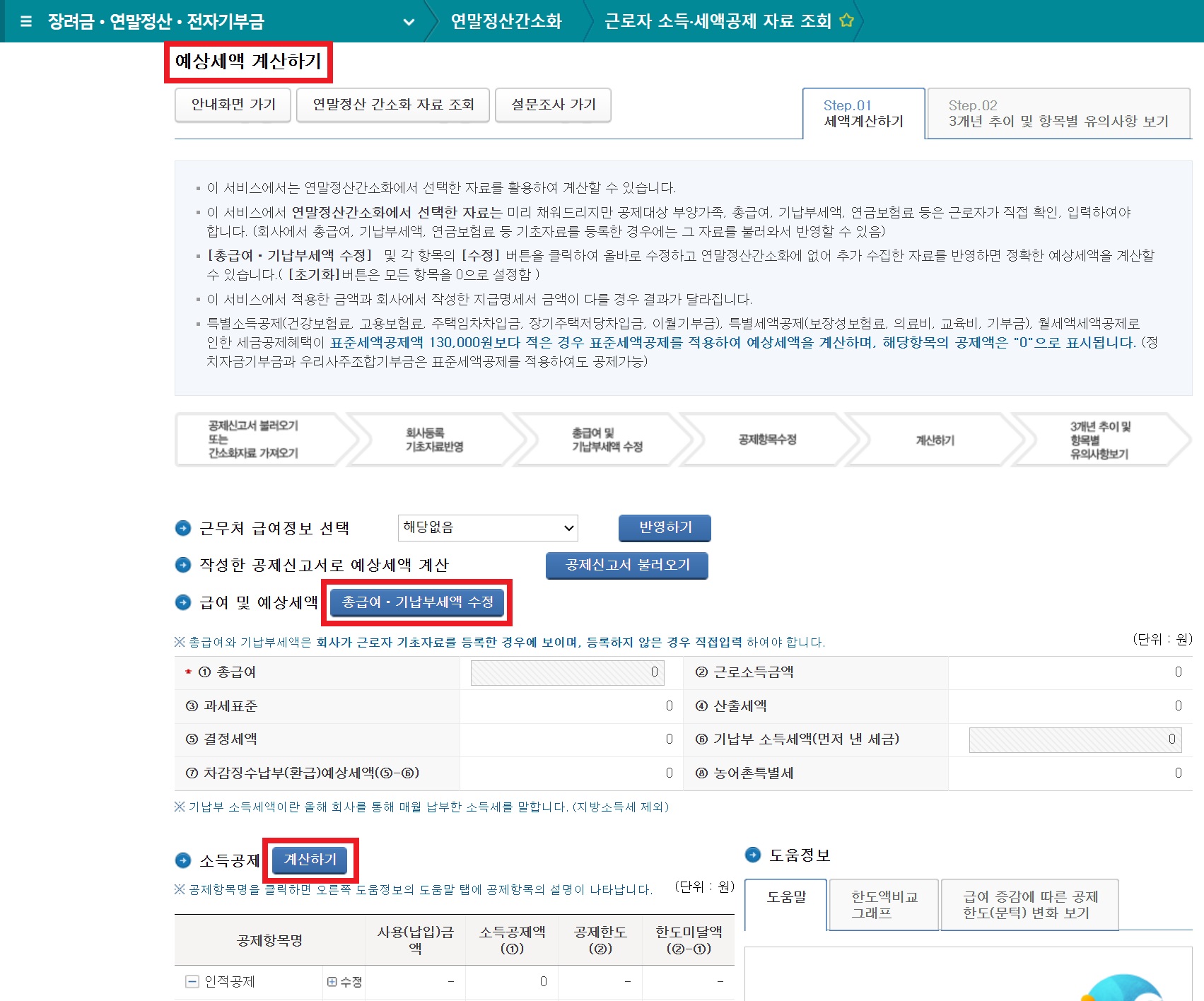
Task: Switch to Step.01 세액계산하기 tab
Action: [x=864, y=113]
